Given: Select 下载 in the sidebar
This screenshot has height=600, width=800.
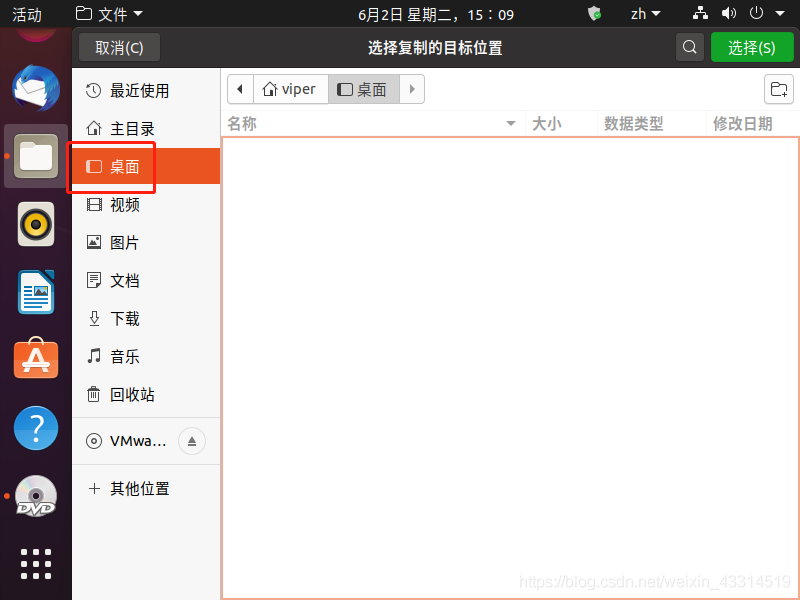Looking at the screenshot, I should click(x=124, y=318).
